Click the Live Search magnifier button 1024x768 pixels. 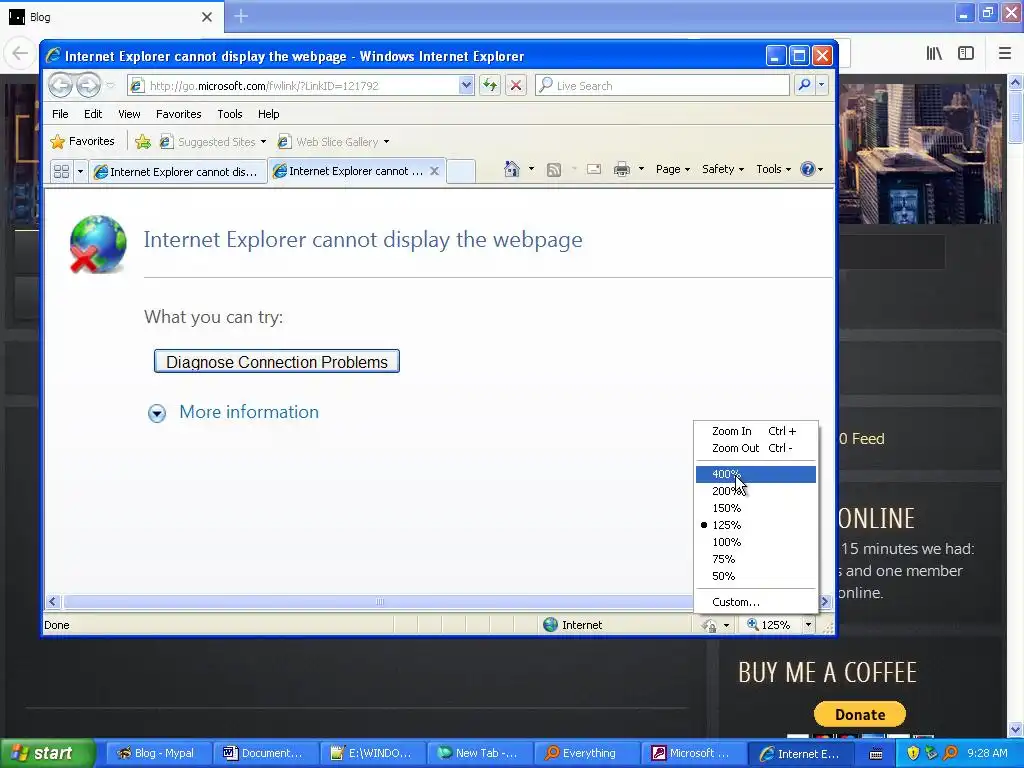(805, 85)
